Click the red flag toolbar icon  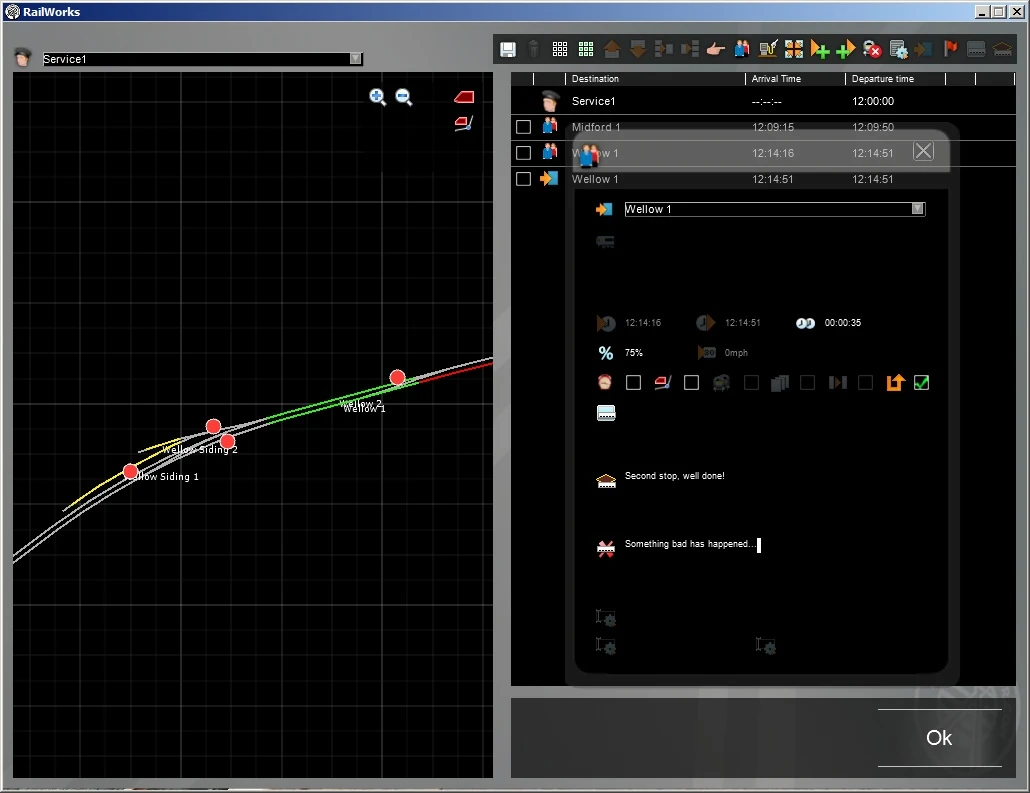click(x=950, y=49)
